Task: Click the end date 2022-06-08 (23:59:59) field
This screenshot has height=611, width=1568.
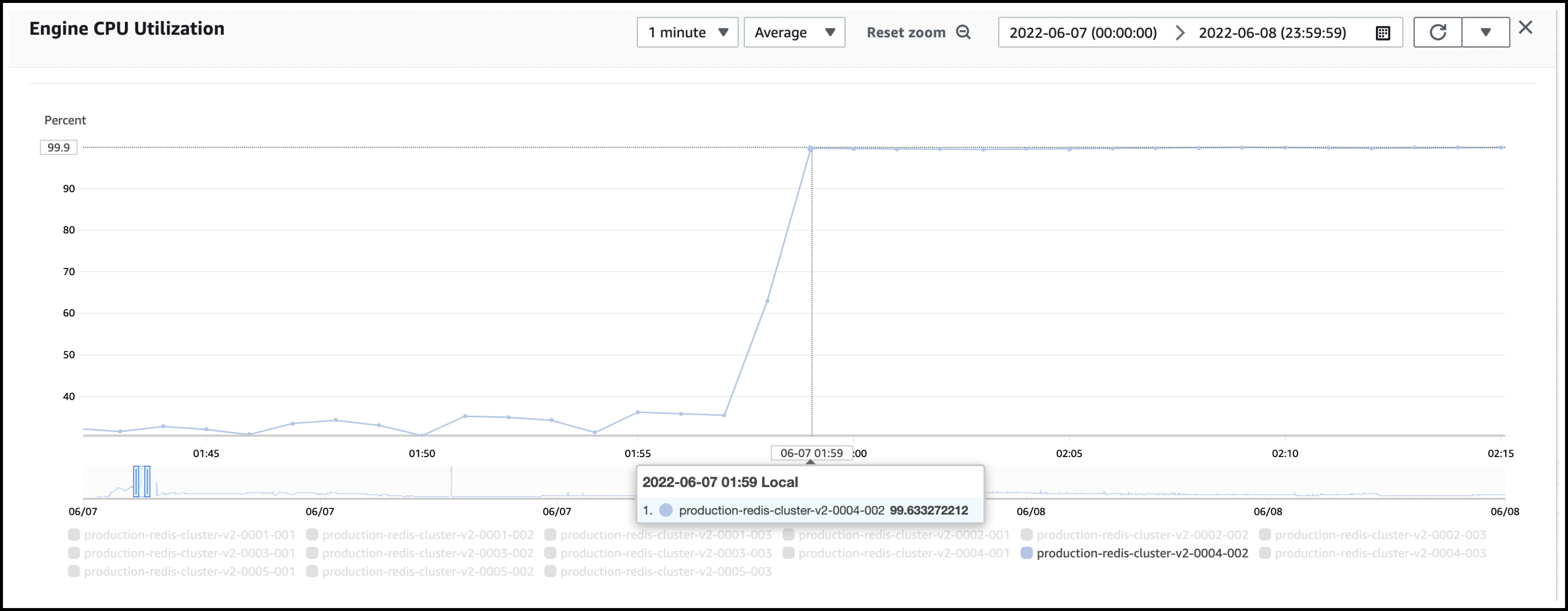Action: [x=1272, y=32]
